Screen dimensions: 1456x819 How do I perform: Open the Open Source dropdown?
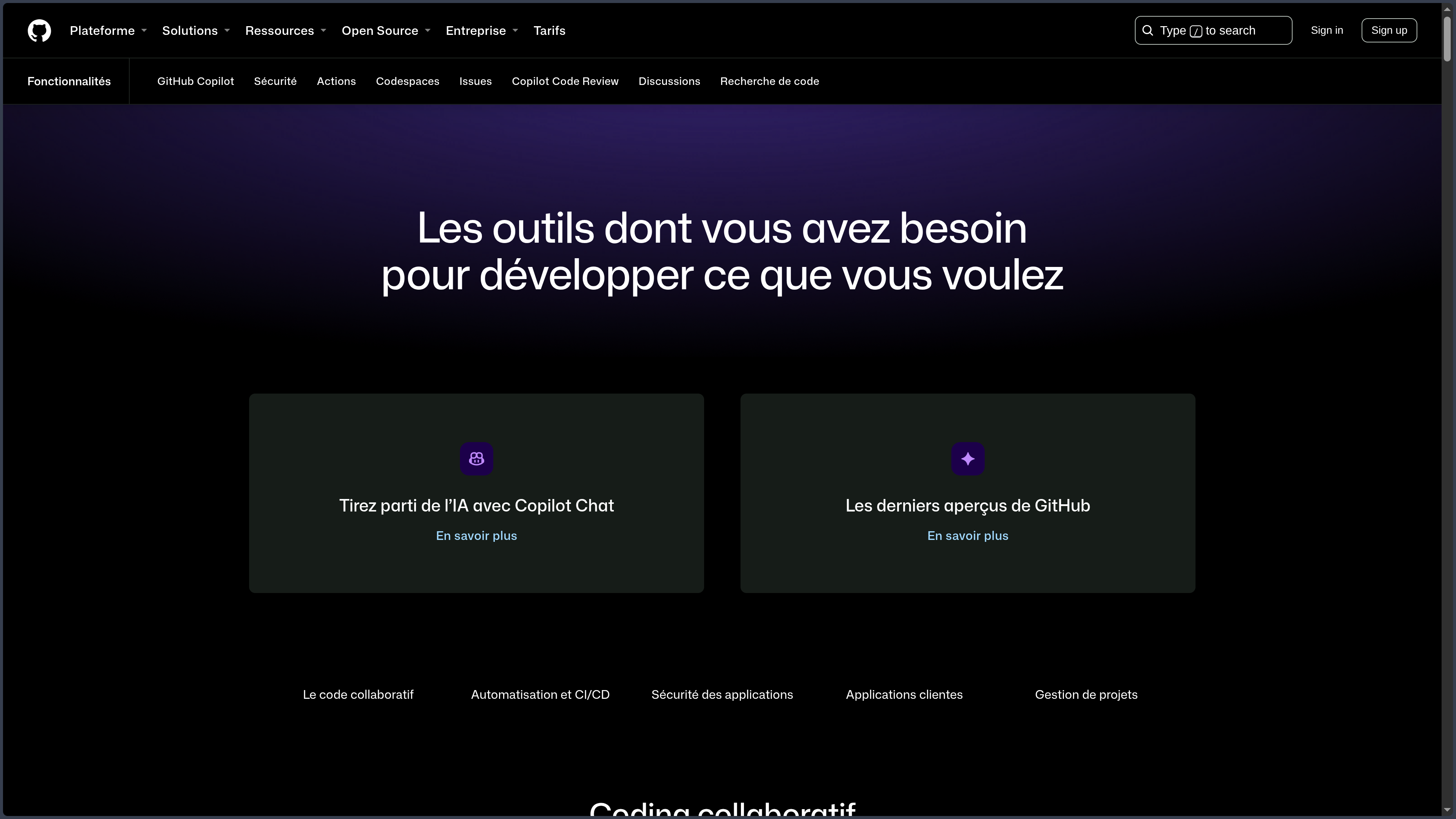[386, 30]
